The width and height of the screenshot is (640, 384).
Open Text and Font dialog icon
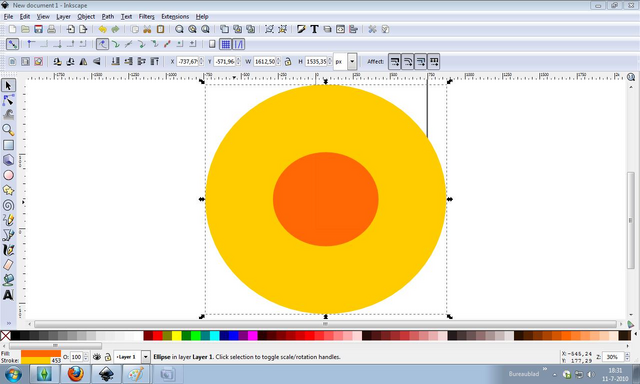[314, 29]
